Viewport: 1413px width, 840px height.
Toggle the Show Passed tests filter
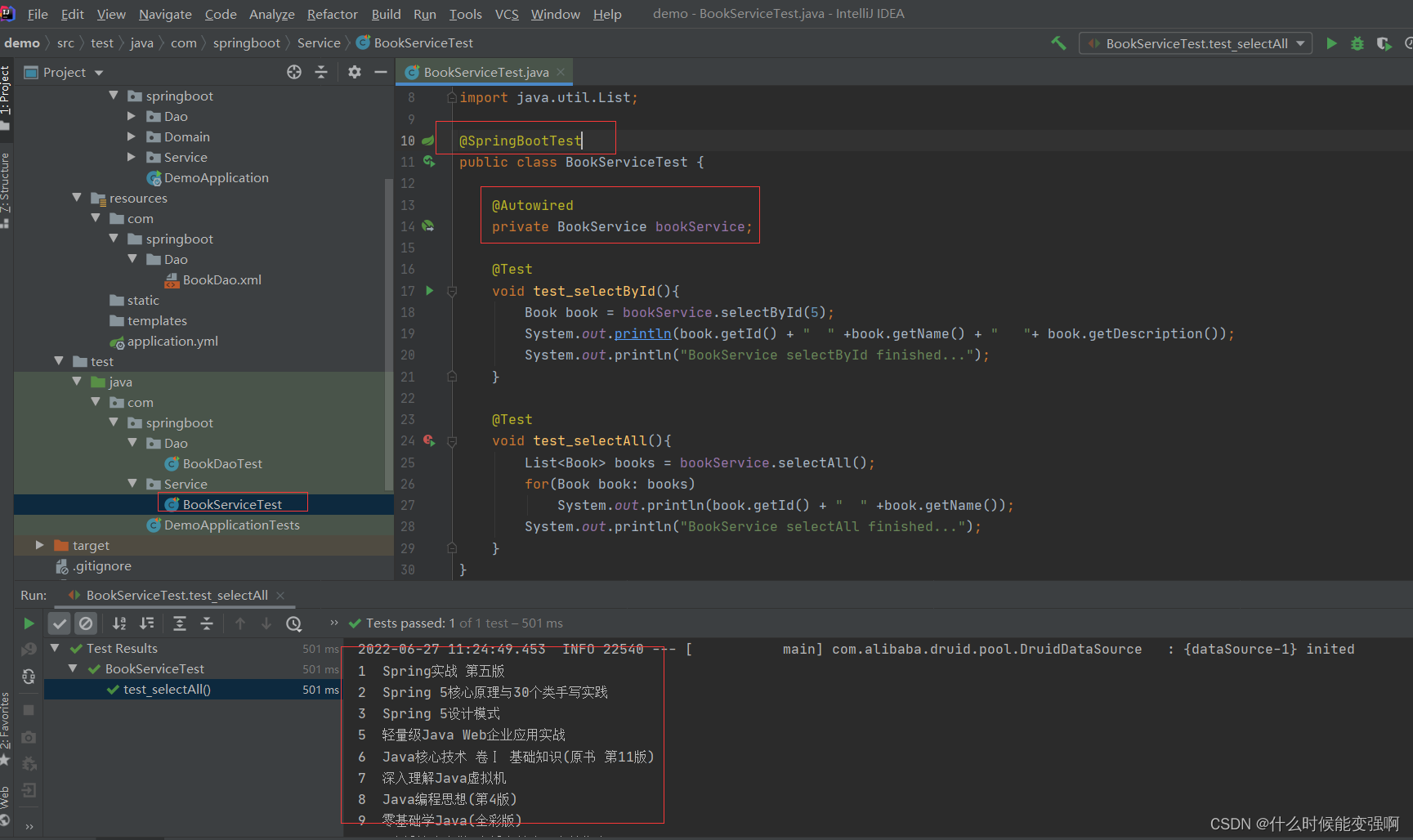pos(59,623)
